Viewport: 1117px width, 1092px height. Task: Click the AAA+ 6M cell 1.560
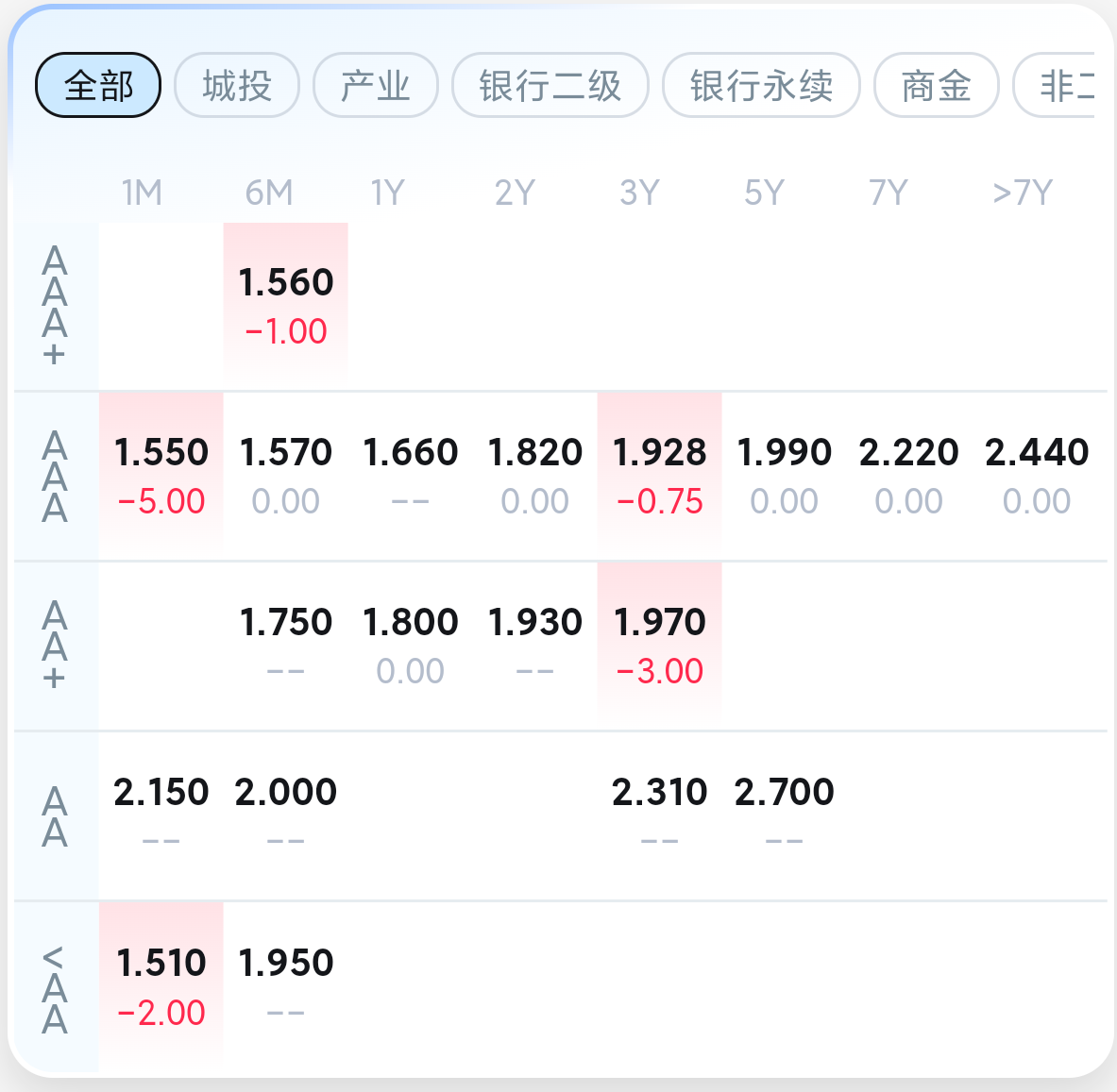click(286, 306)
